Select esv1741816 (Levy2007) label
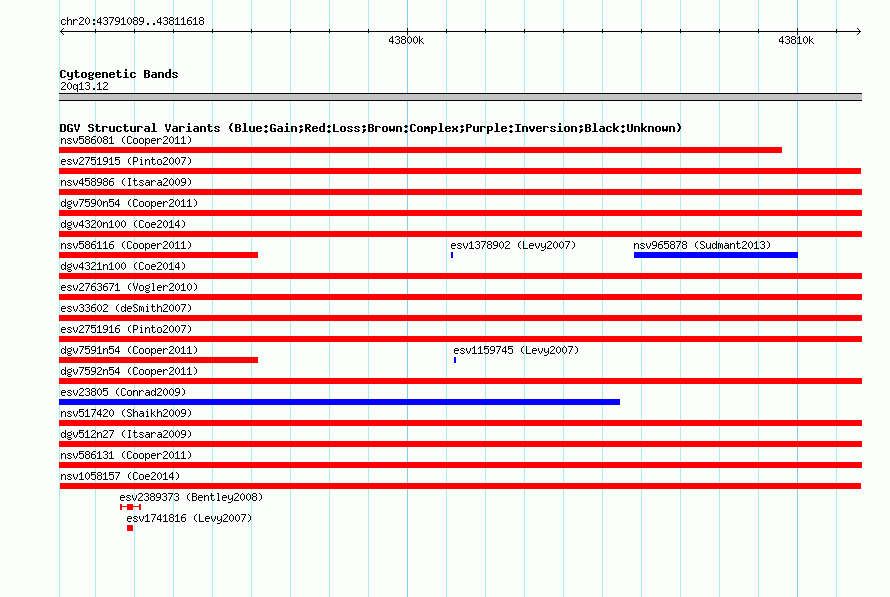Viewport: 890px width, 597px height. point(189,518)
